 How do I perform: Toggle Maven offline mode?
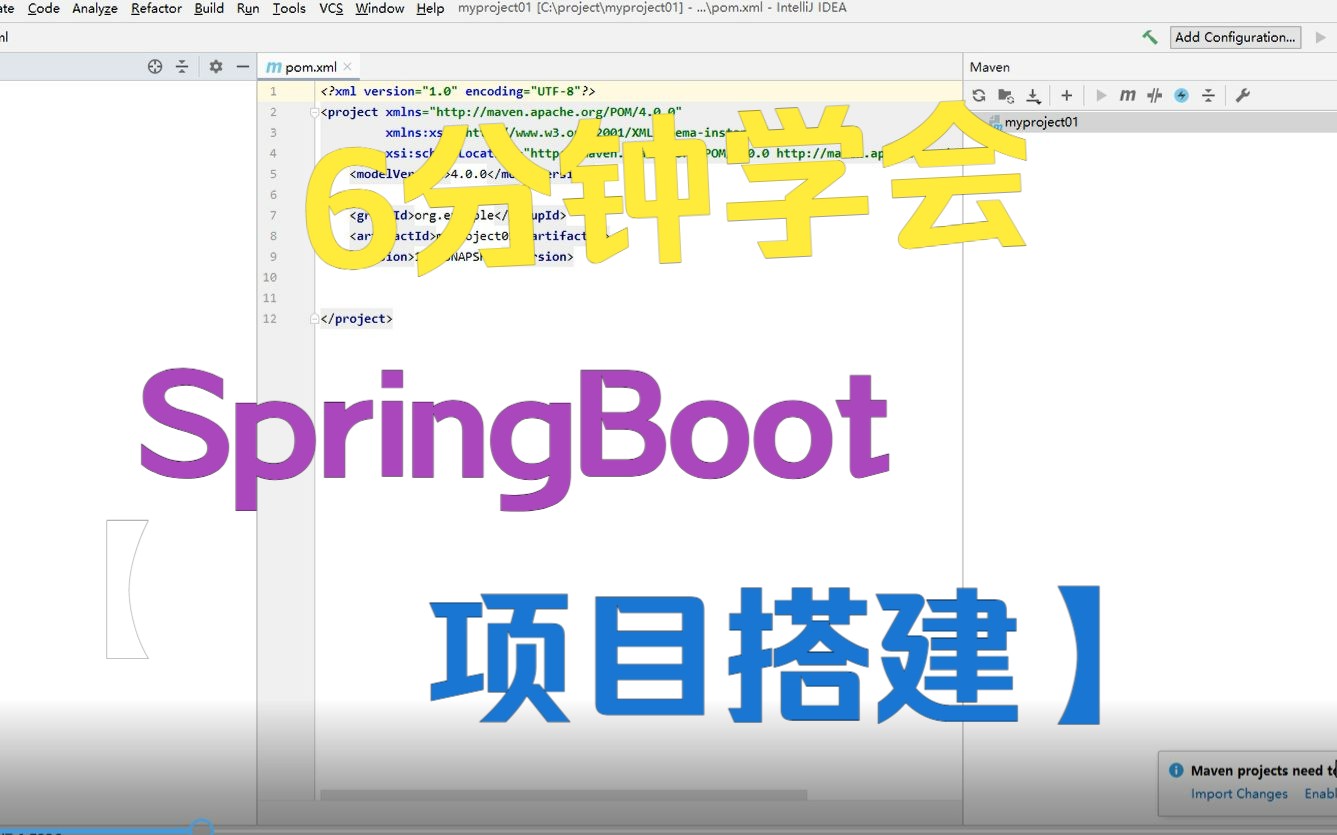pyautogui.click(x=1155, y=96)
